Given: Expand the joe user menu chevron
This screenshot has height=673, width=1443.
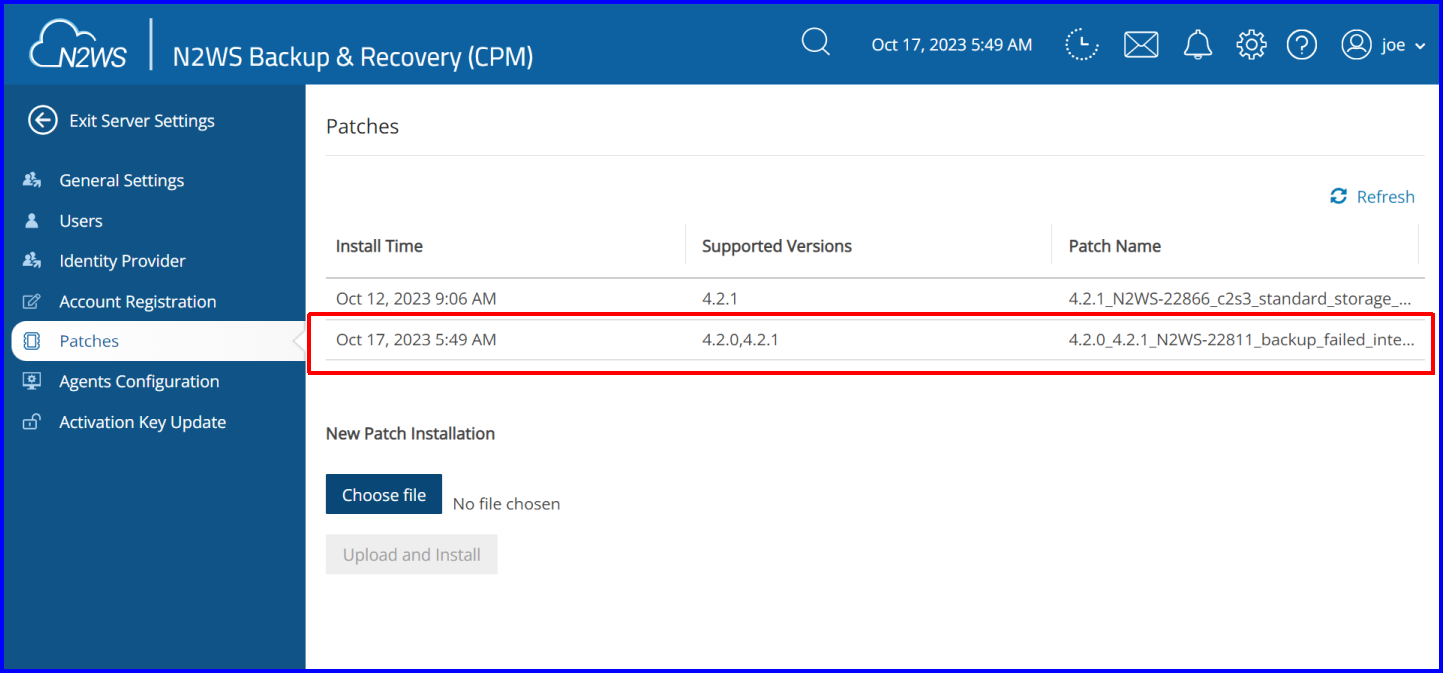Looking at the screenshot, I should [1420, 46].
